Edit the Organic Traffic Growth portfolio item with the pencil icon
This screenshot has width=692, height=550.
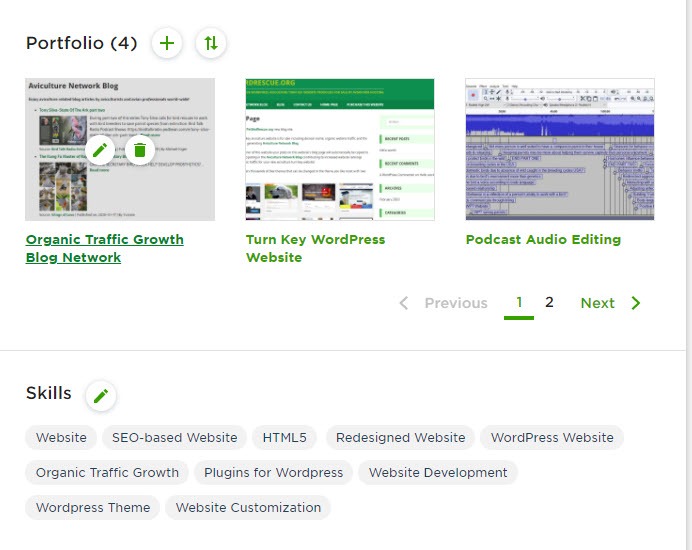pyautogui.click(x=100, y=150)
